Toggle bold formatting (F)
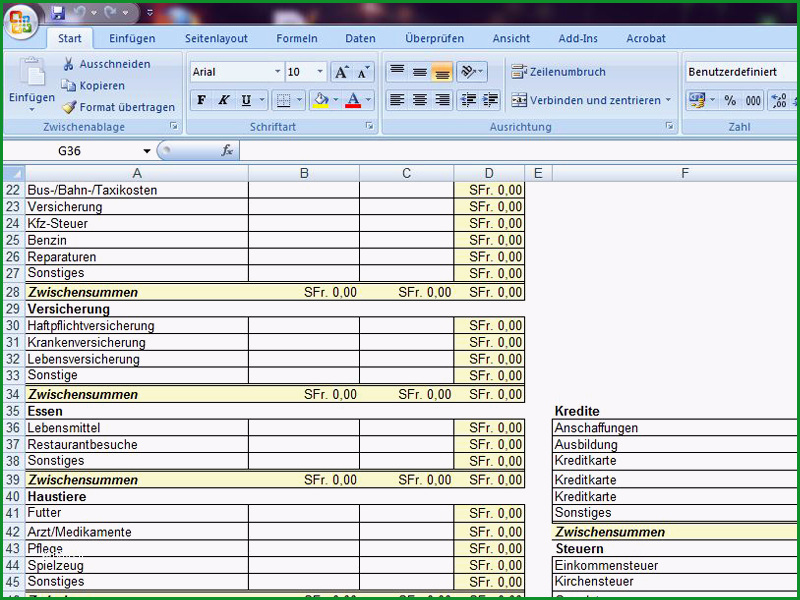Viewport: 800px width, 600px height. coord(202,100)
